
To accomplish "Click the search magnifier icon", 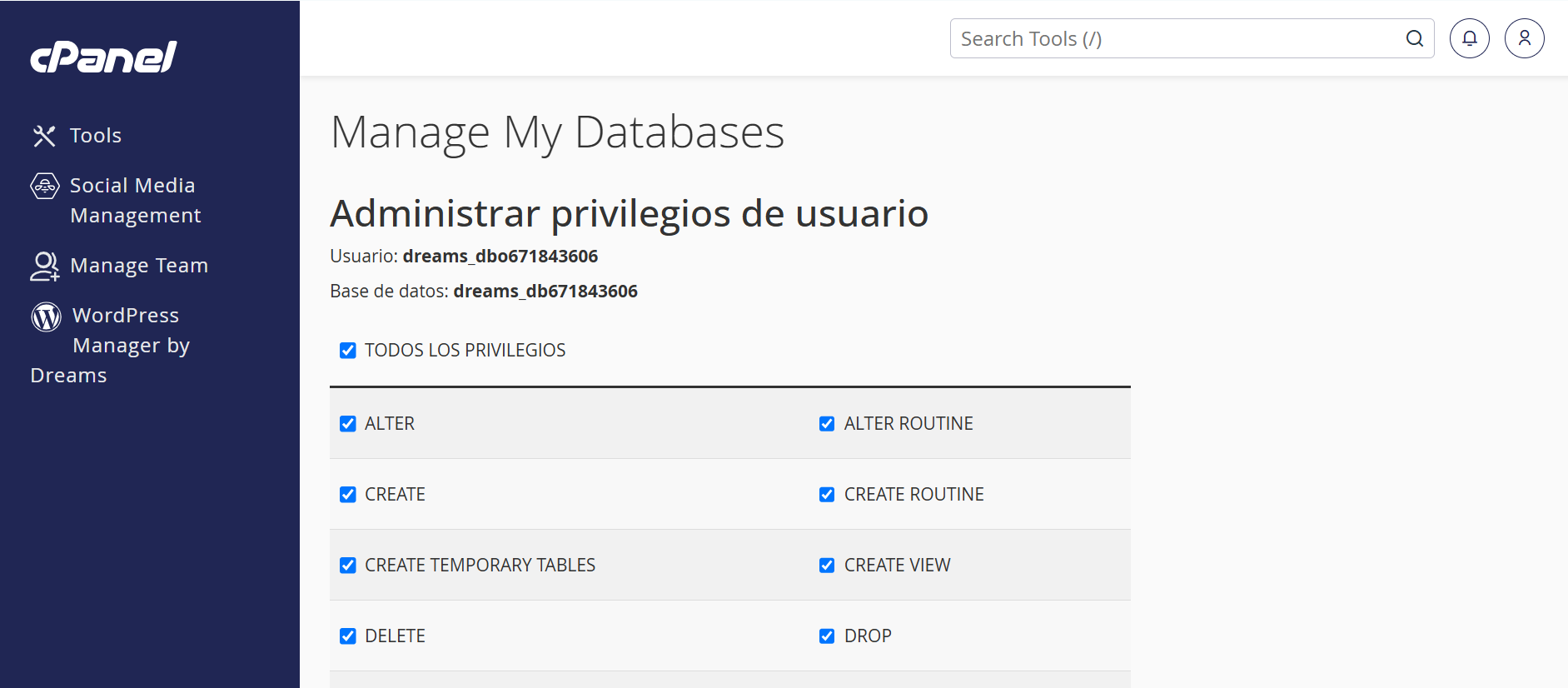I will [x=1414, y=38].
